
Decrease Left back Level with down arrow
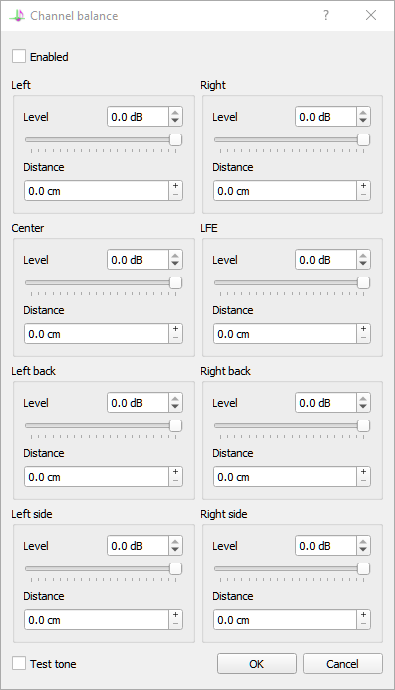click(x=175, y=407)
